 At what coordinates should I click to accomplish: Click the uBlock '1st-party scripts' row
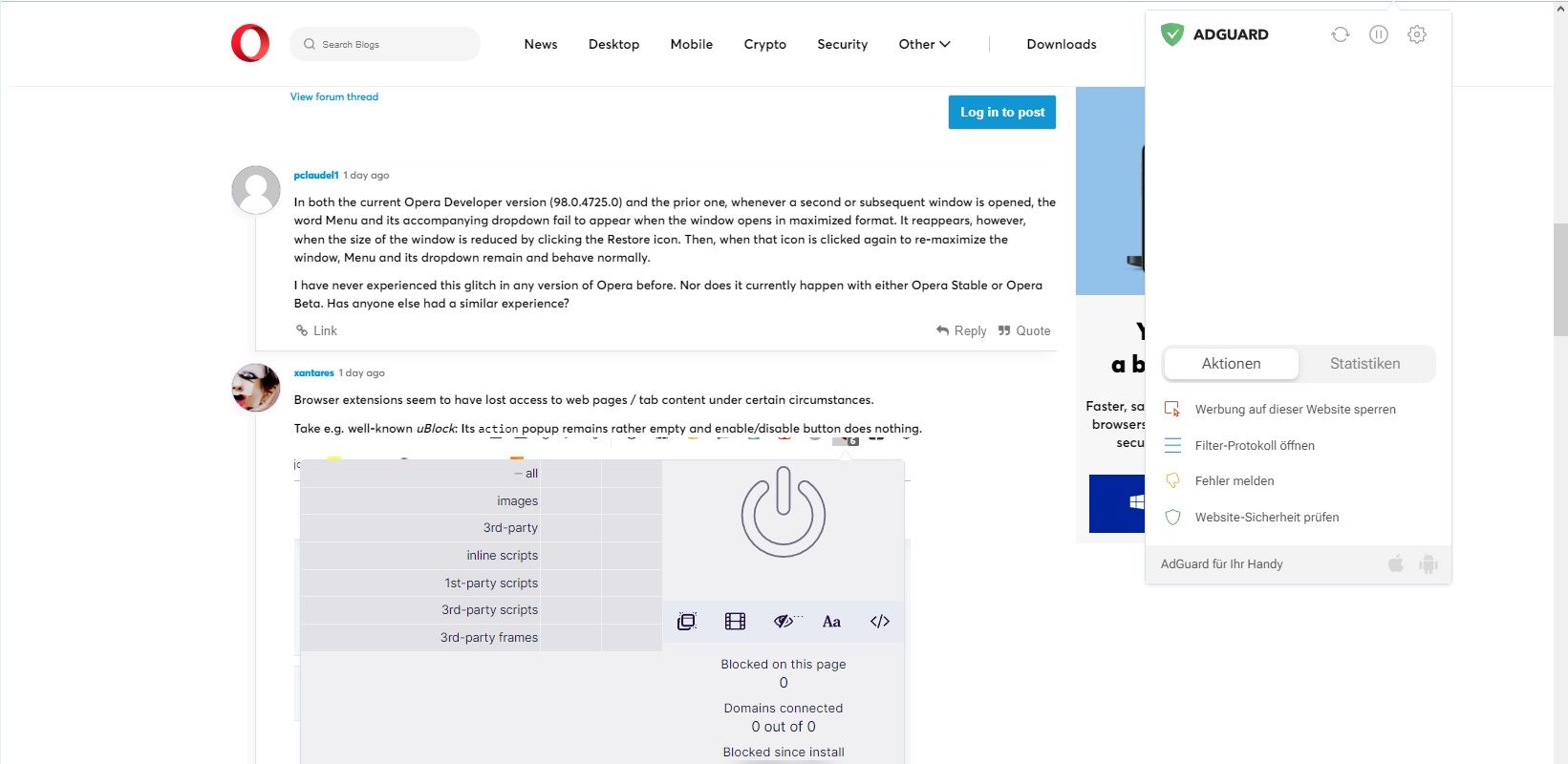click(481, 584)
